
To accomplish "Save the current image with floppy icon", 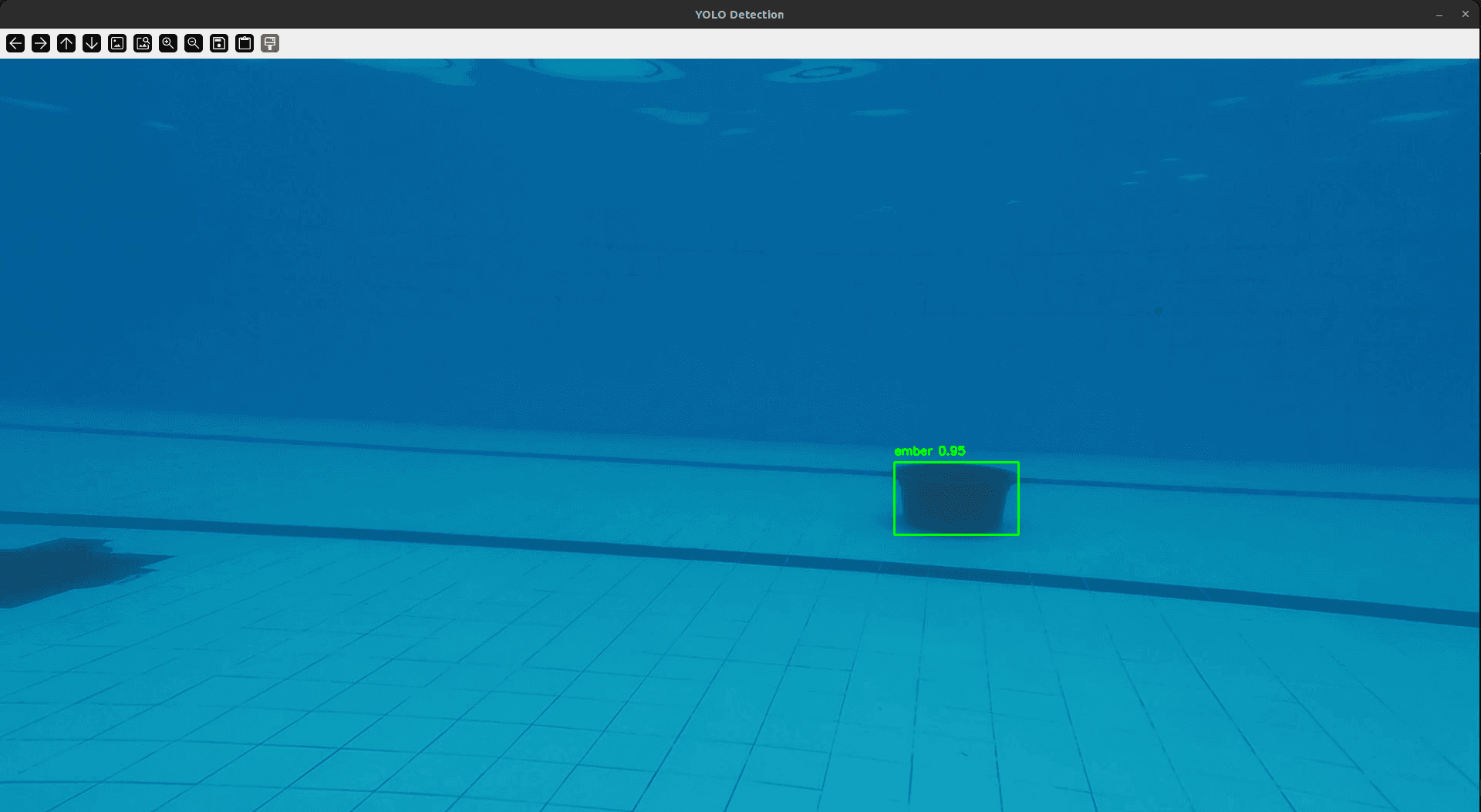I will 219,43.
